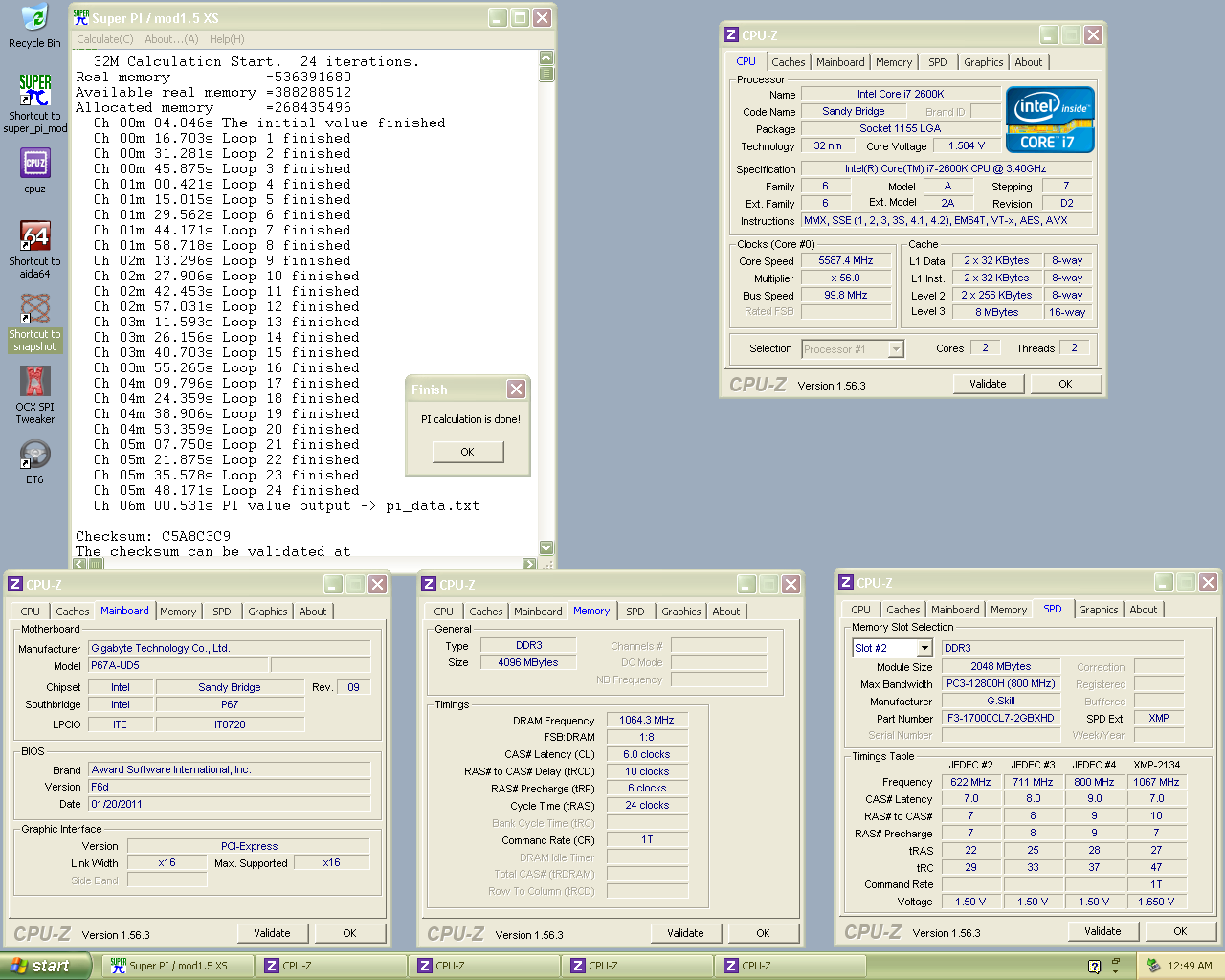The height and width of the screenshot is (980, 1225).
Task: Click the help icon in system tray
Action: 1095,967
